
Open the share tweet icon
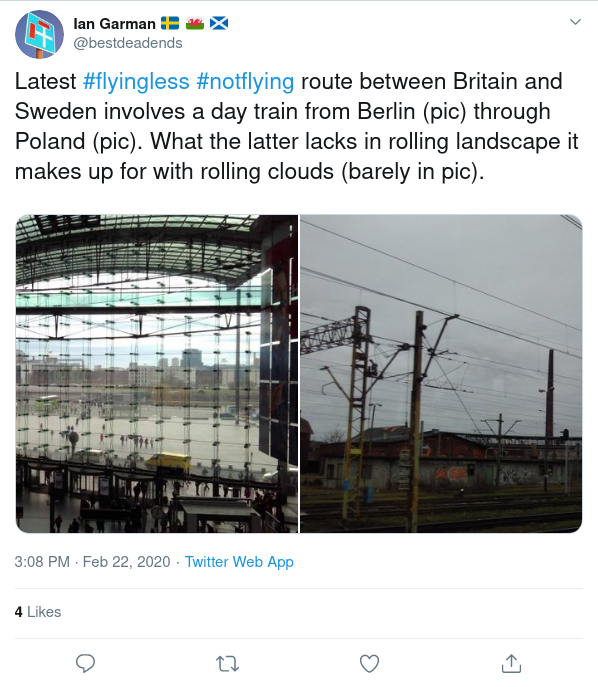click(x=511, y=663)
